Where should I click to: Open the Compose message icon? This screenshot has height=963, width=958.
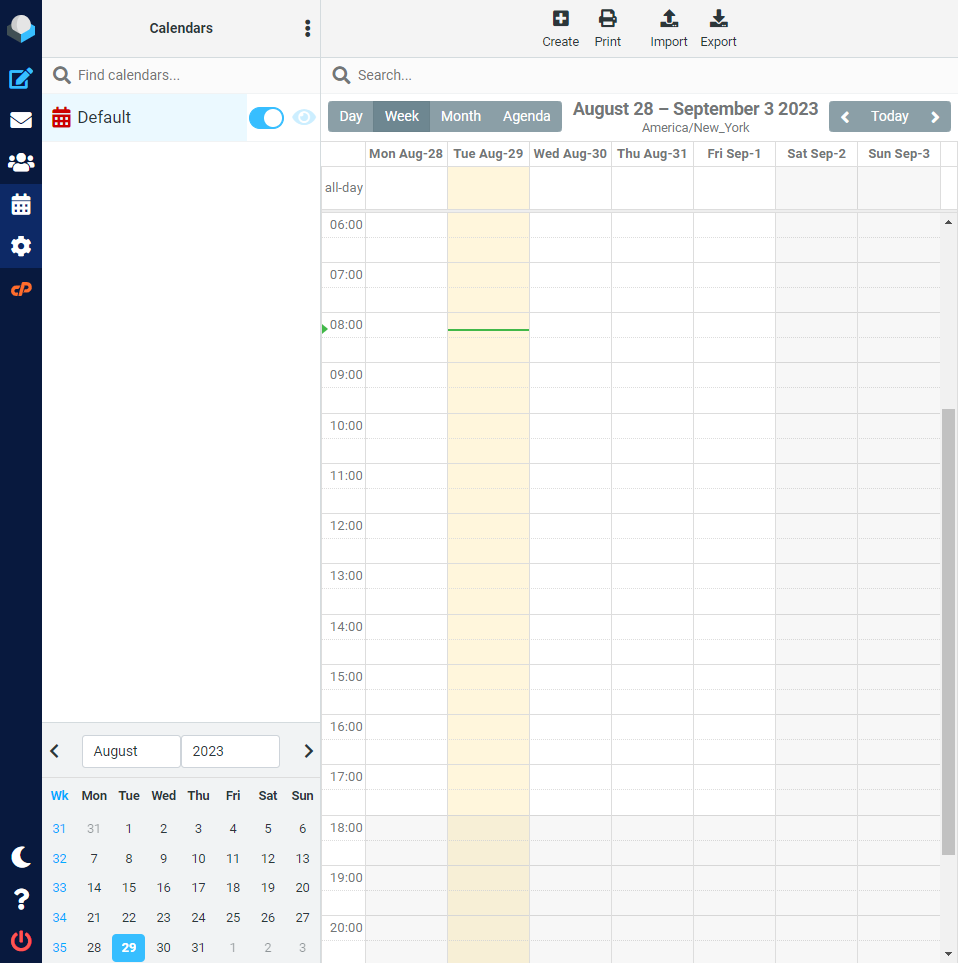(x=21, y=79)
